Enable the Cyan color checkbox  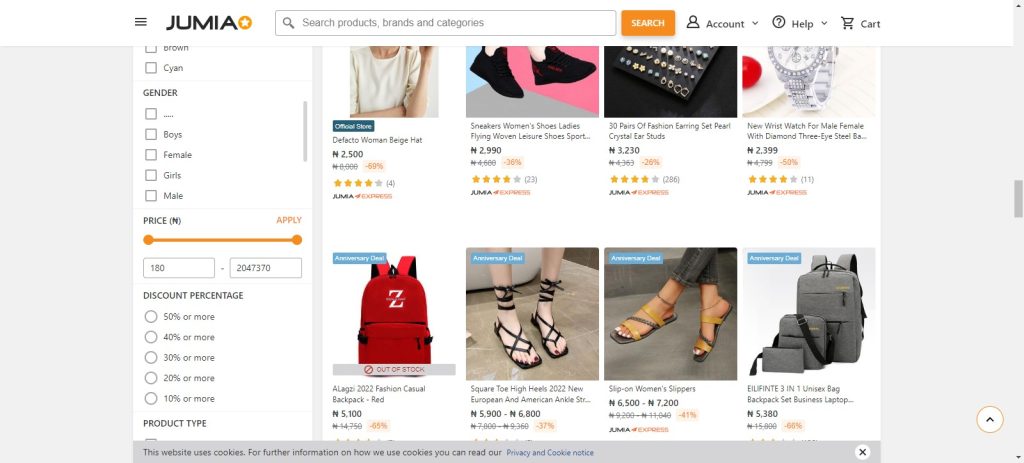pyautogui.click(x=151, y=68)
